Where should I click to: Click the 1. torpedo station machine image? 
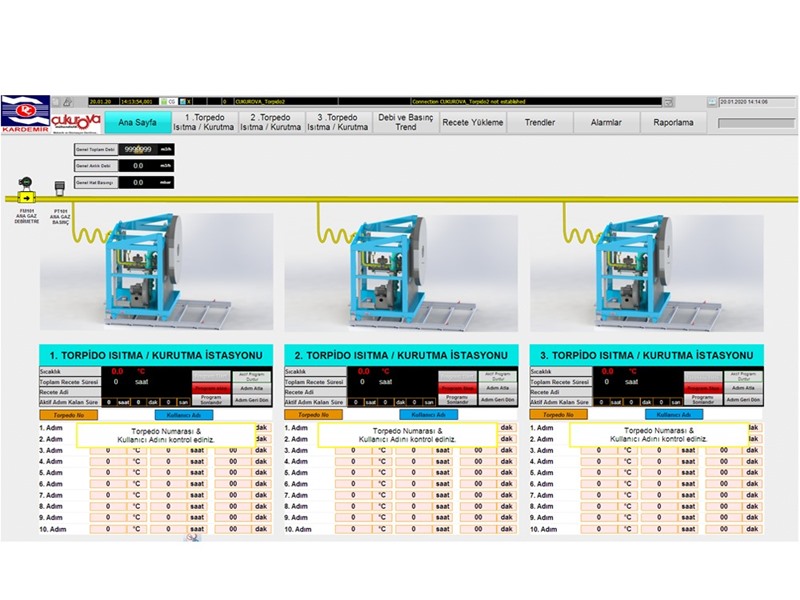click(x=157, y=272)
